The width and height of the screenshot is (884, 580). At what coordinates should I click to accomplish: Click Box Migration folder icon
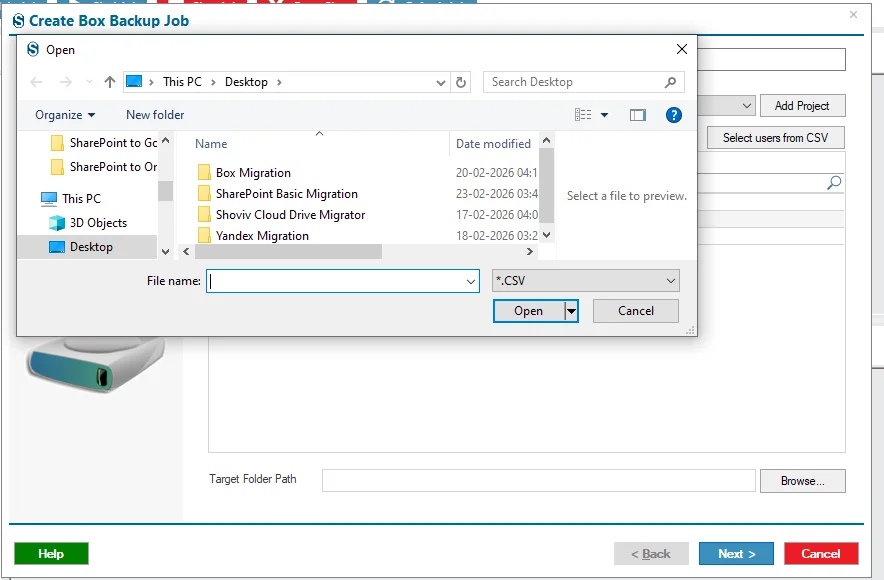tap(204, 172)
